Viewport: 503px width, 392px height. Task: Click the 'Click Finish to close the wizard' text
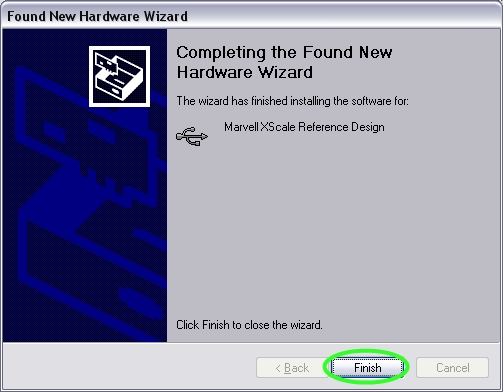[x=249, y=325]
